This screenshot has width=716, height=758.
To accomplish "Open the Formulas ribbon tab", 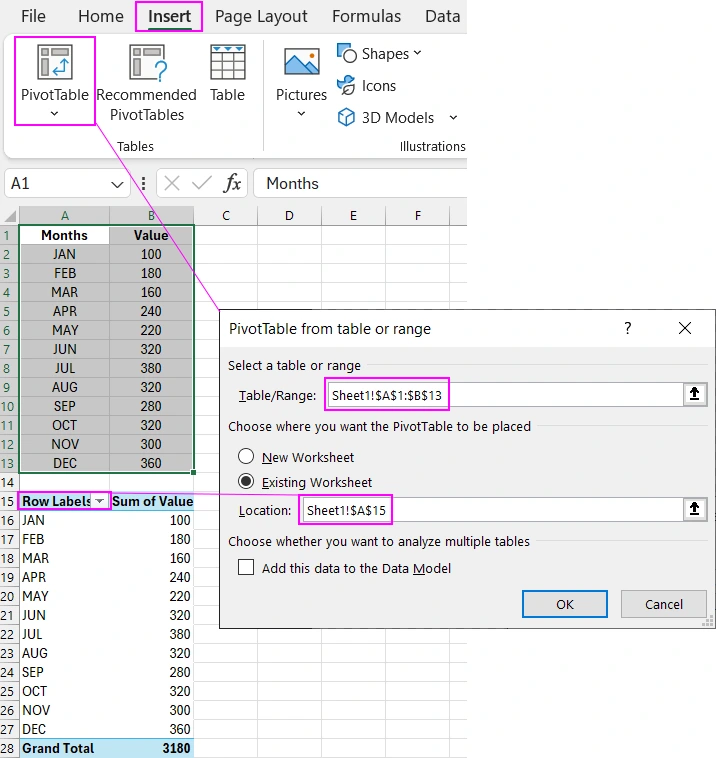I will (366, 16).
